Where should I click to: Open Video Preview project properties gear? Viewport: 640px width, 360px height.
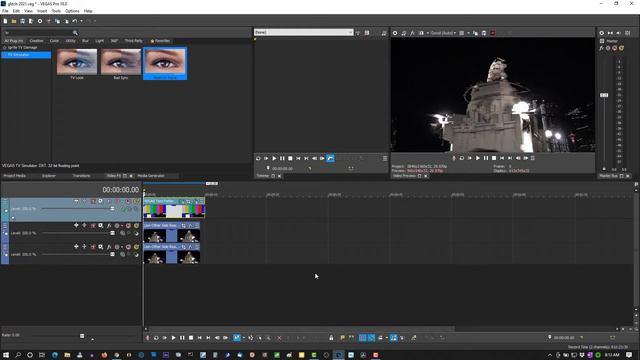395,33
